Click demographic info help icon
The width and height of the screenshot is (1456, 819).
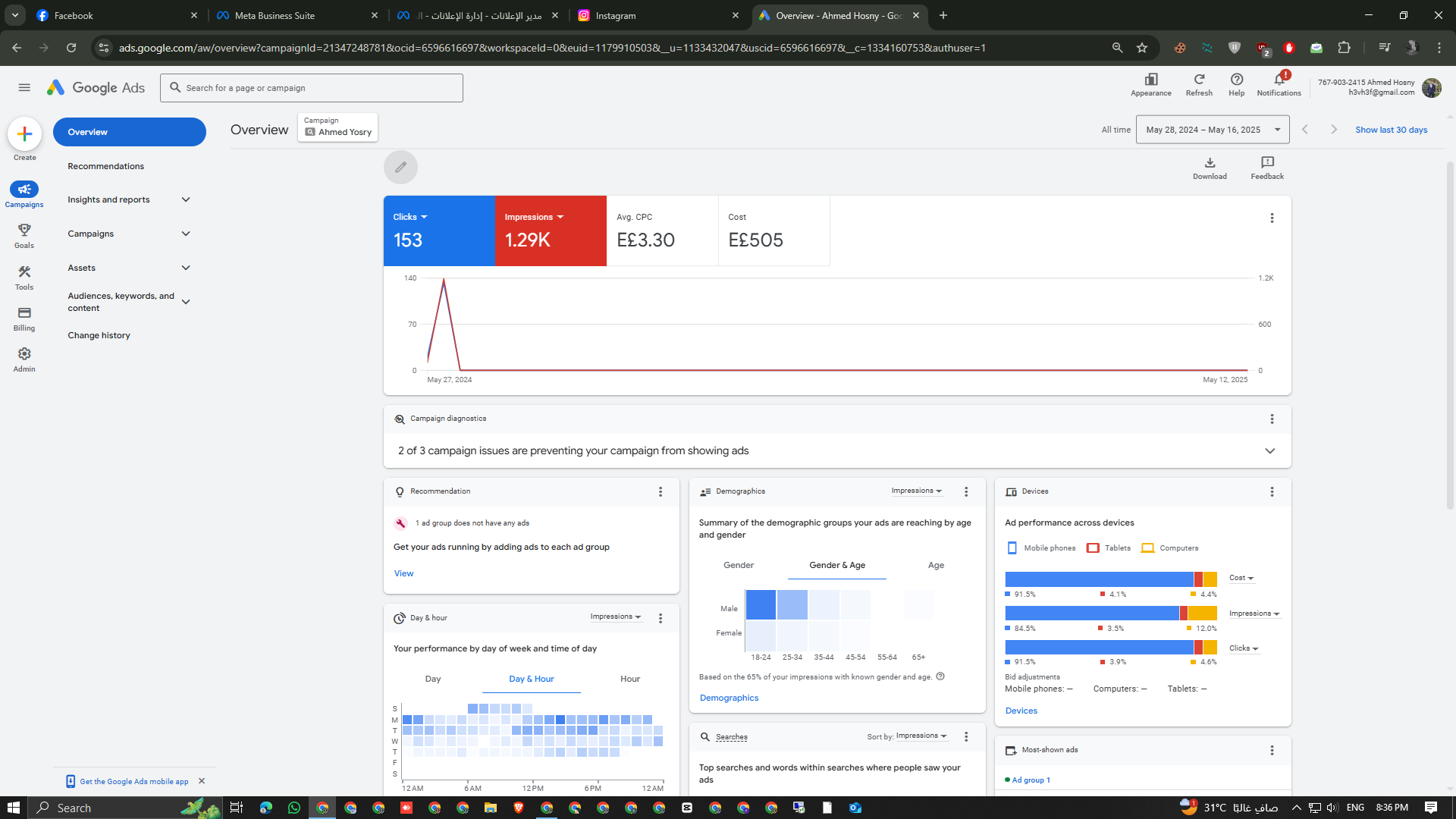point(940,676)
